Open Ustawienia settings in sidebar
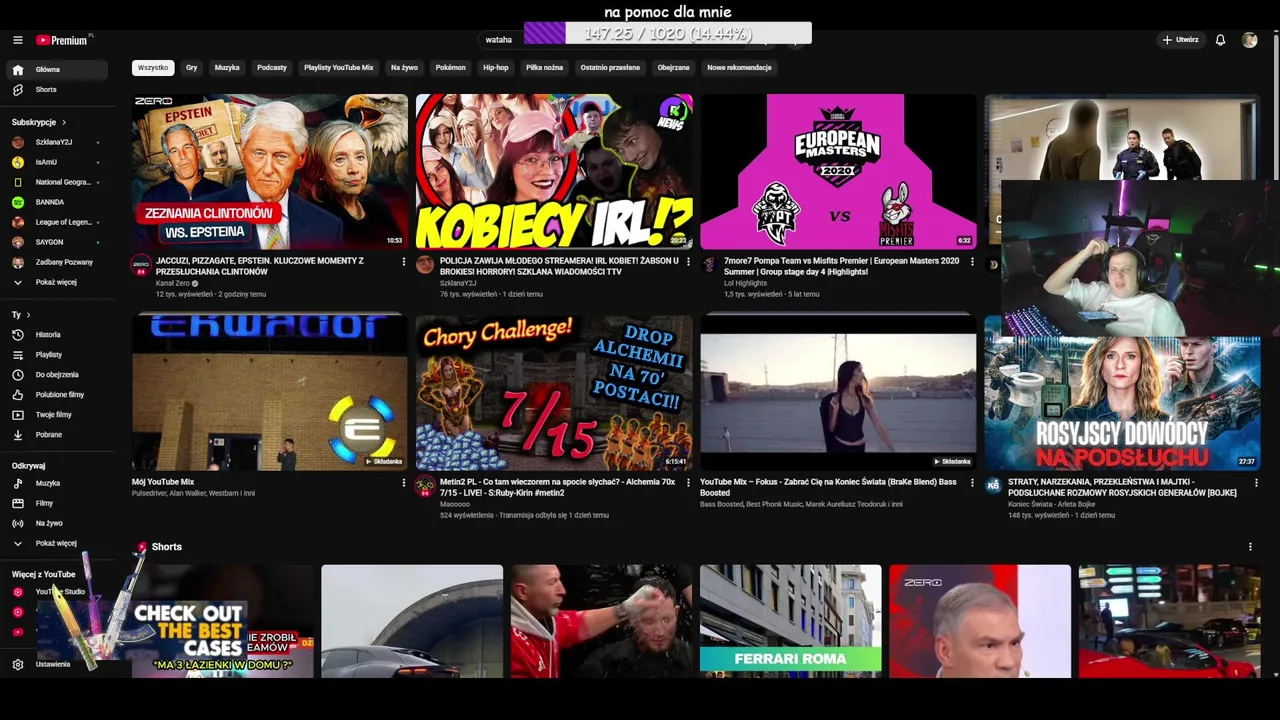Screen dimensions: 1280x720 click(58, 664)
